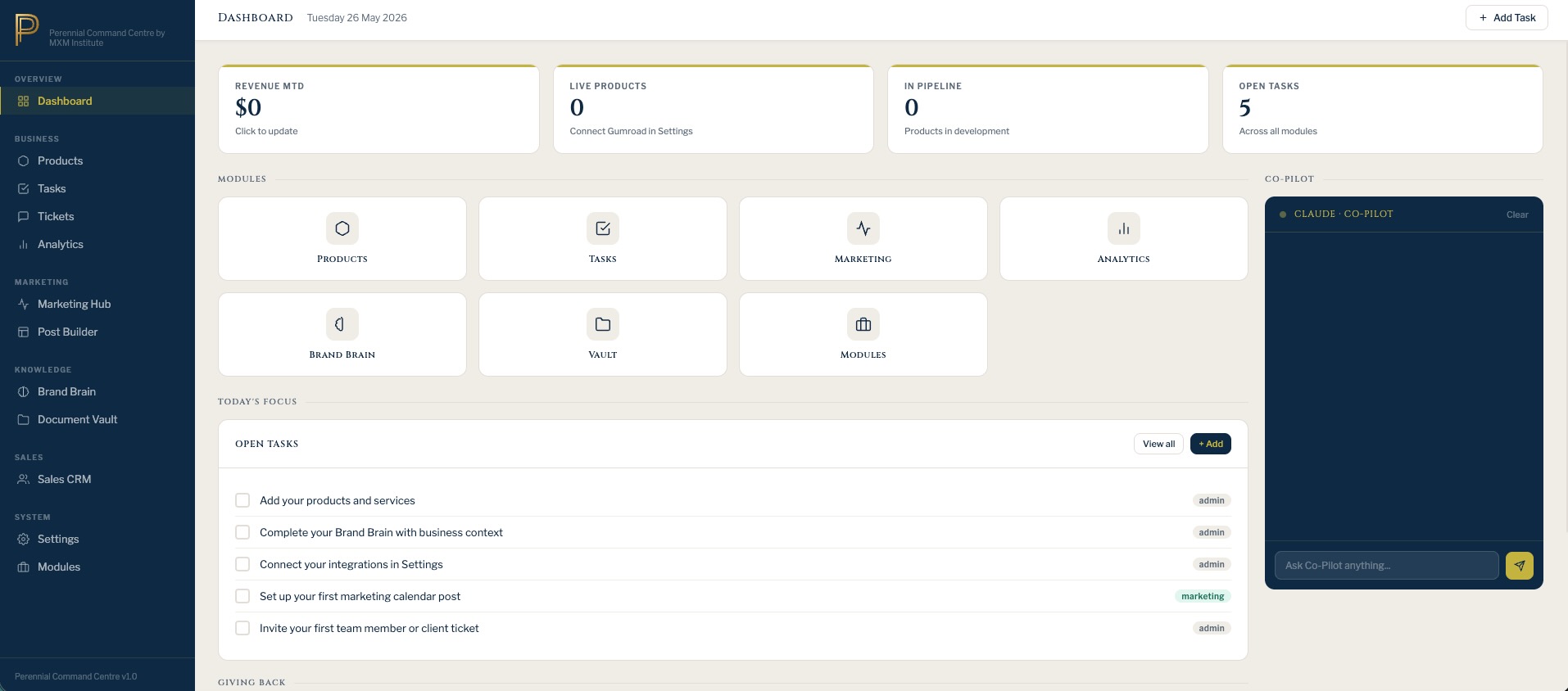The height and width of the screenshot is (691, 1568).
Task: Click the Perennial P logo in the sidebar
Action: tap(27, 30)
